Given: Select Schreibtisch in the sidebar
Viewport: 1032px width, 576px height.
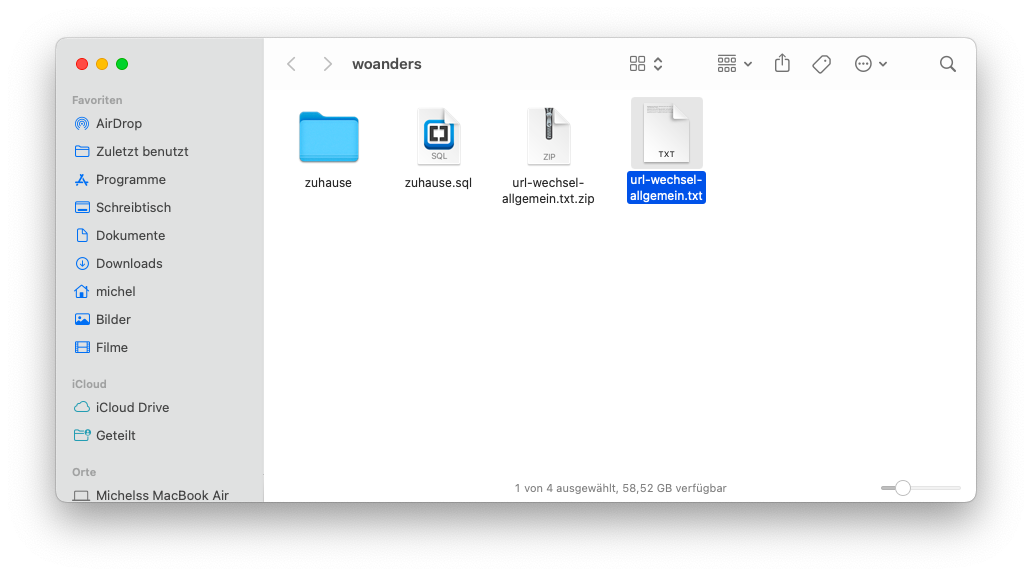Looking at the screenshot, I should (133, 208).
